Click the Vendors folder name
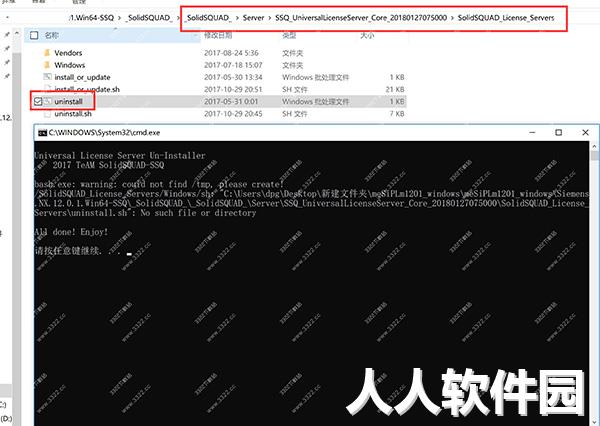600x426 pixels. pyautogui.click(x=68, y=53)
